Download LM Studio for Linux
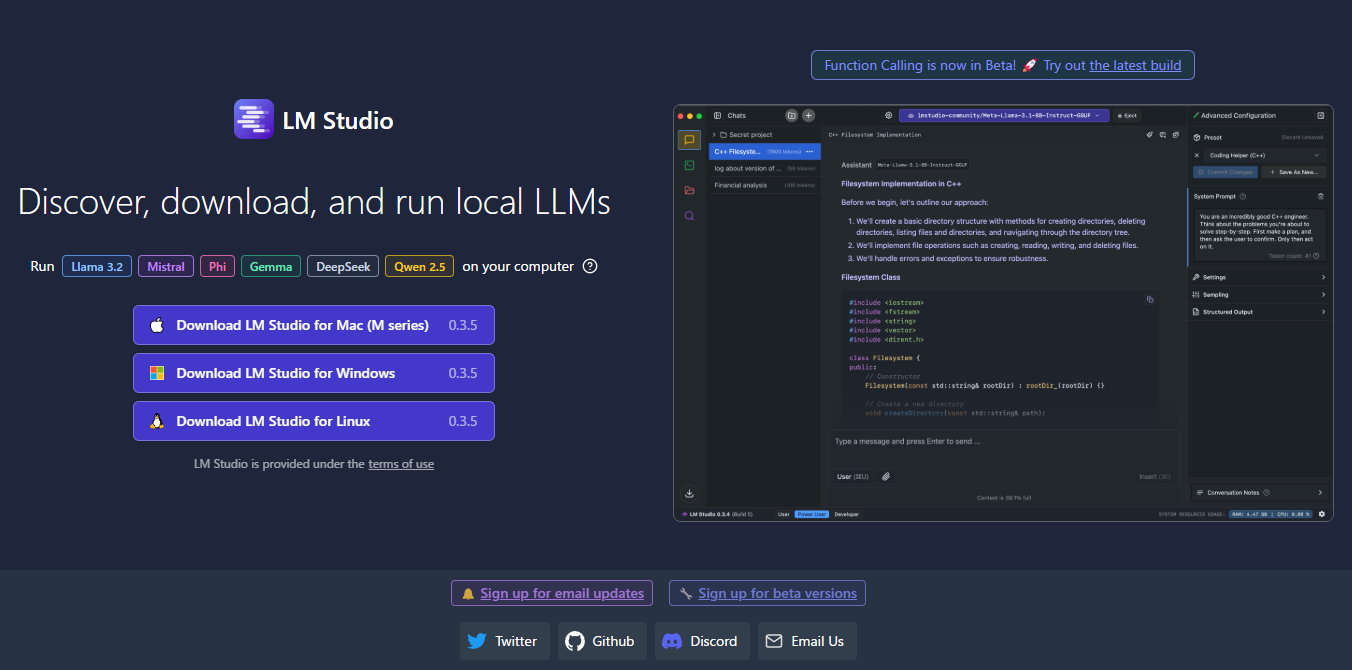The image size is (1352, 670). (x=314, y=421)
